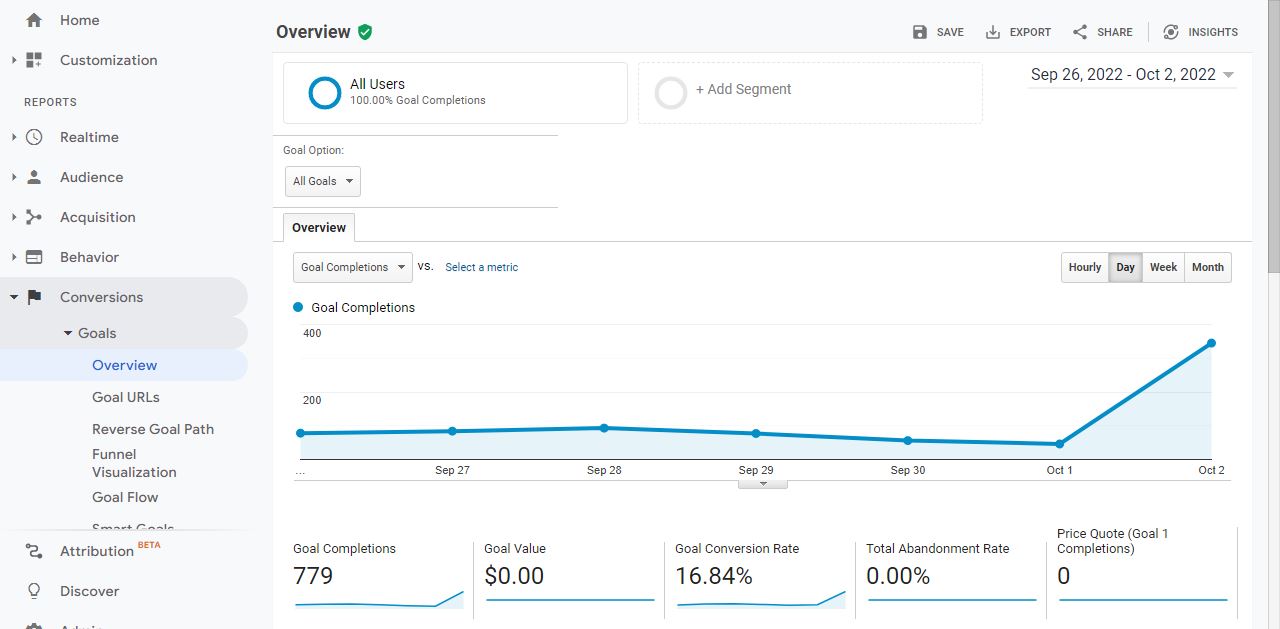This screenshot has width=1280, height=629.
Task: Click Select a metric link
Action: click(482, 267)
